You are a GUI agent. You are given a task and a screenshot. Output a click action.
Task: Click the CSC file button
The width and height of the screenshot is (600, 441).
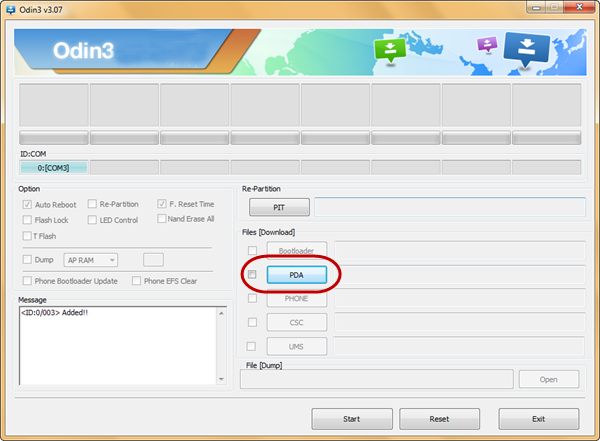point(296,322)
